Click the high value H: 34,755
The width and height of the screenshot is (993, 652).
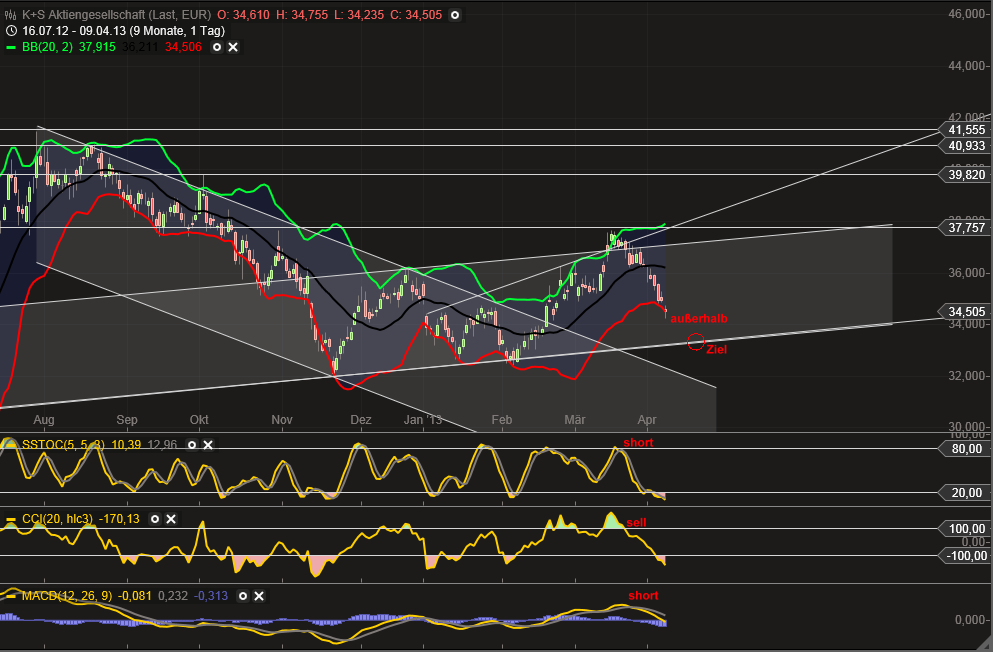point(301,15)
